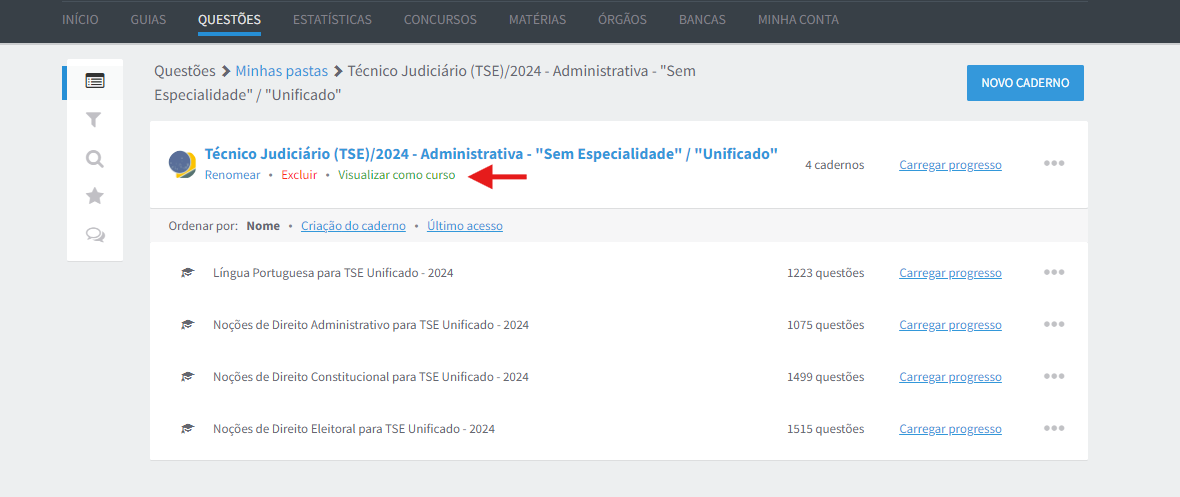The height and width of the screenshot is (497, 1180).
Task: Click the '1223 questões' count
Action: click(x=826, y=273)
